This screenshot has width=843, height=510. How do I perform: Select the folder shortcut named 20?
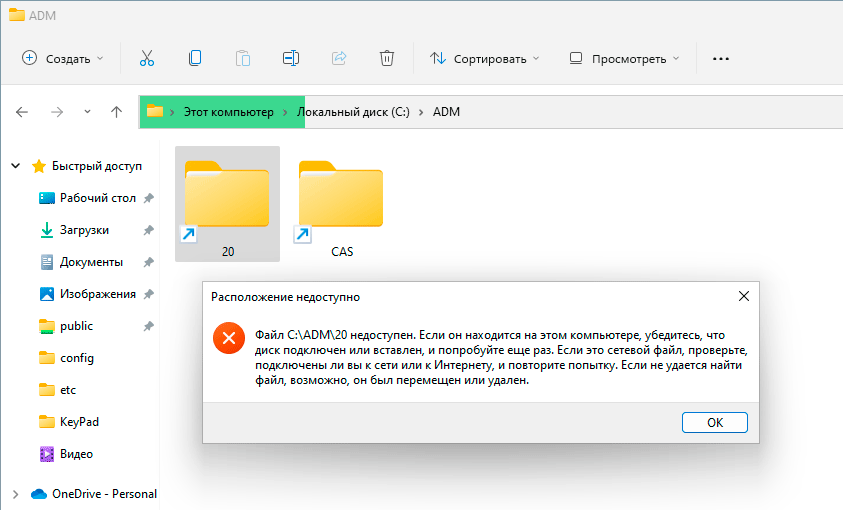click(x=227, y=204)
